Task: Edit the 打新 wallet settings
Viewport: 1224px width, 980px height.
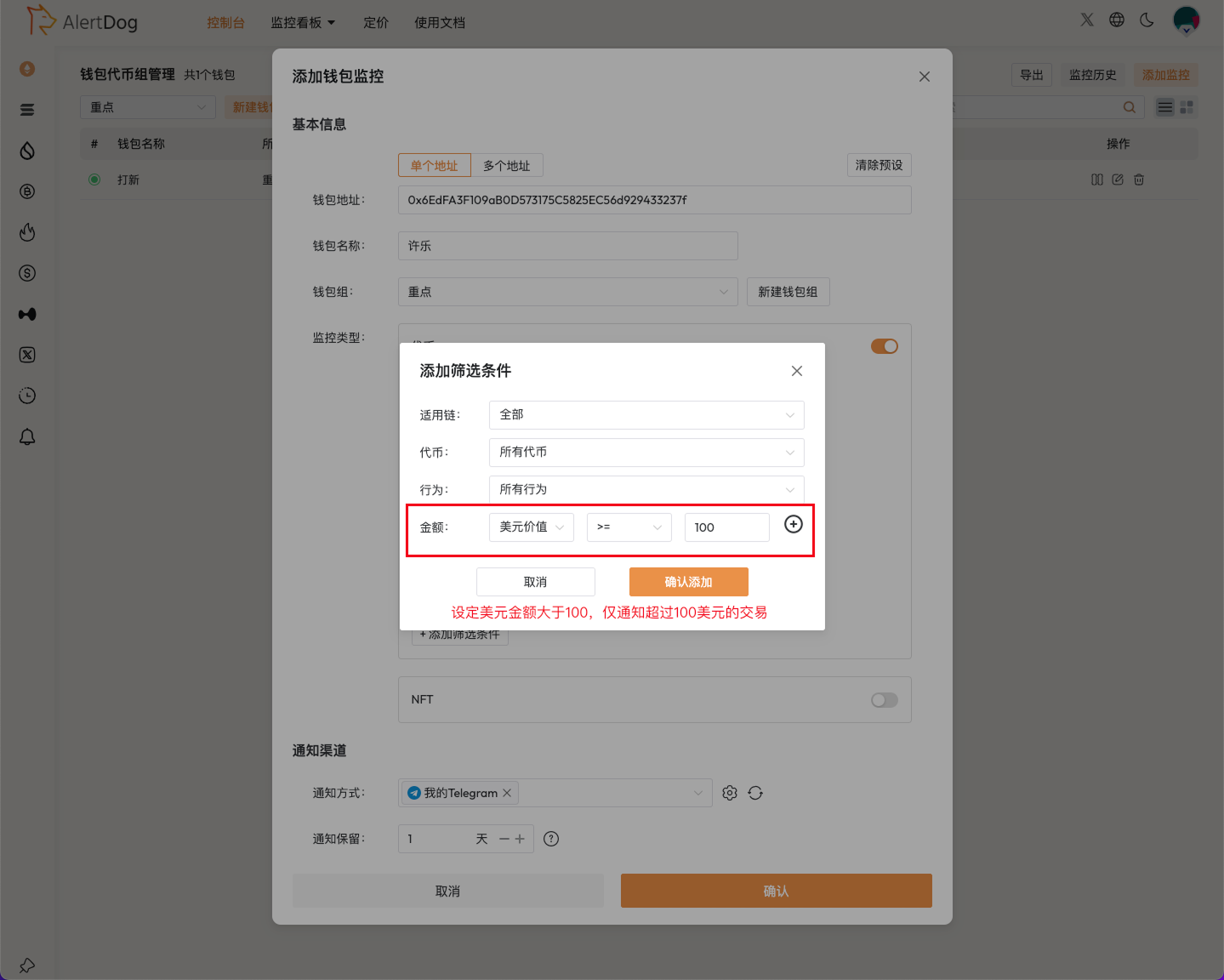Action: pyautogui.click(x=1118, y=179)
